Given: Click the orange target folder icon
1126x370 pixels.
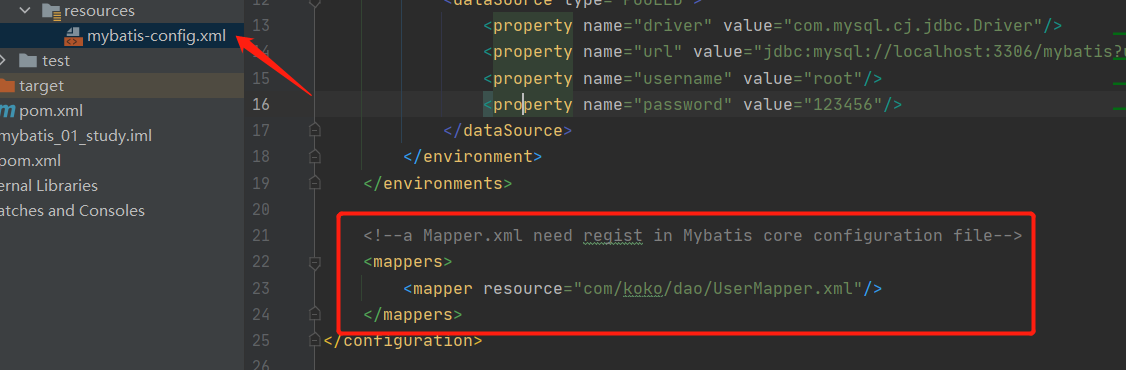Looking at the screenshot, I should click(6, 85).
